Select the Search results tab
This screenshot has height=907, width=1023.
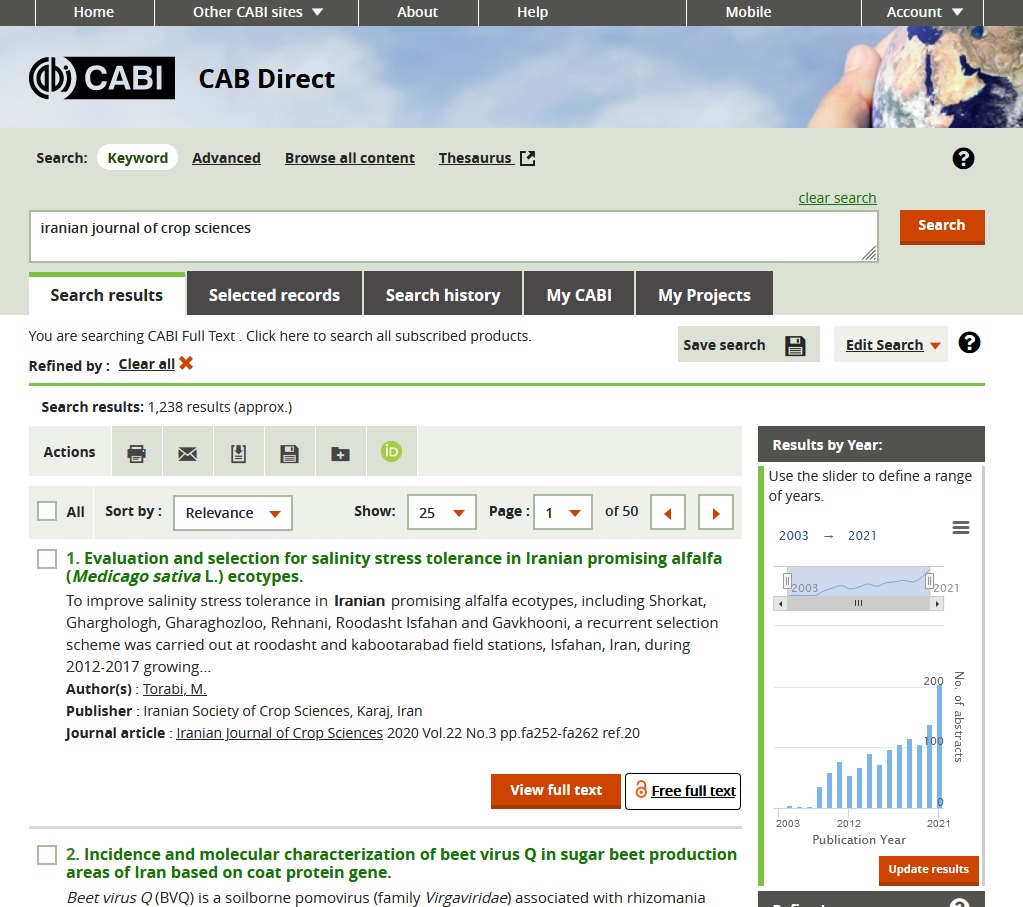(x=107, y=294)
